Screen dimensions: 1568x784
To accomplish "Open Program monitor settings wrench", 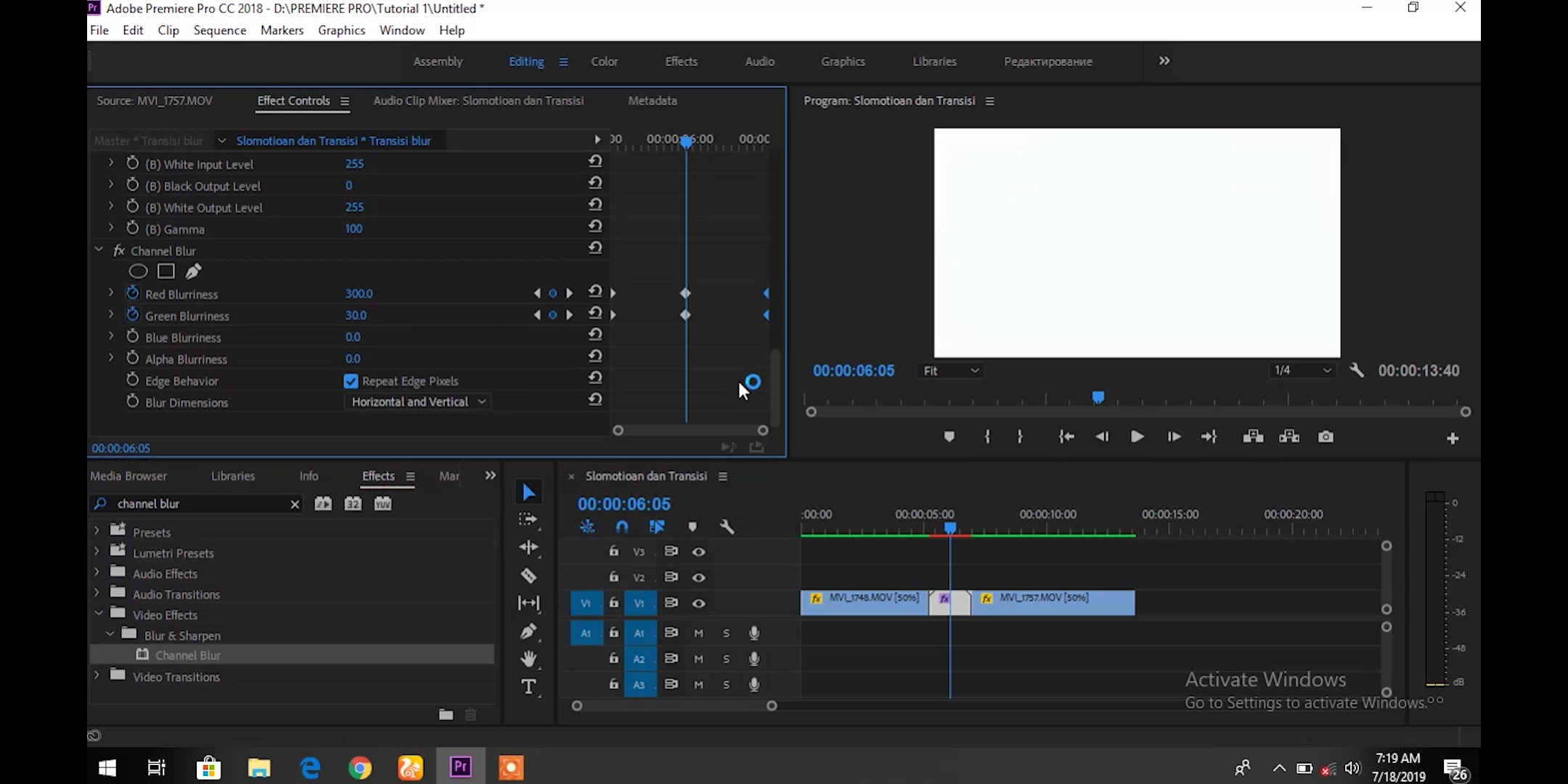I will 1357,370.
